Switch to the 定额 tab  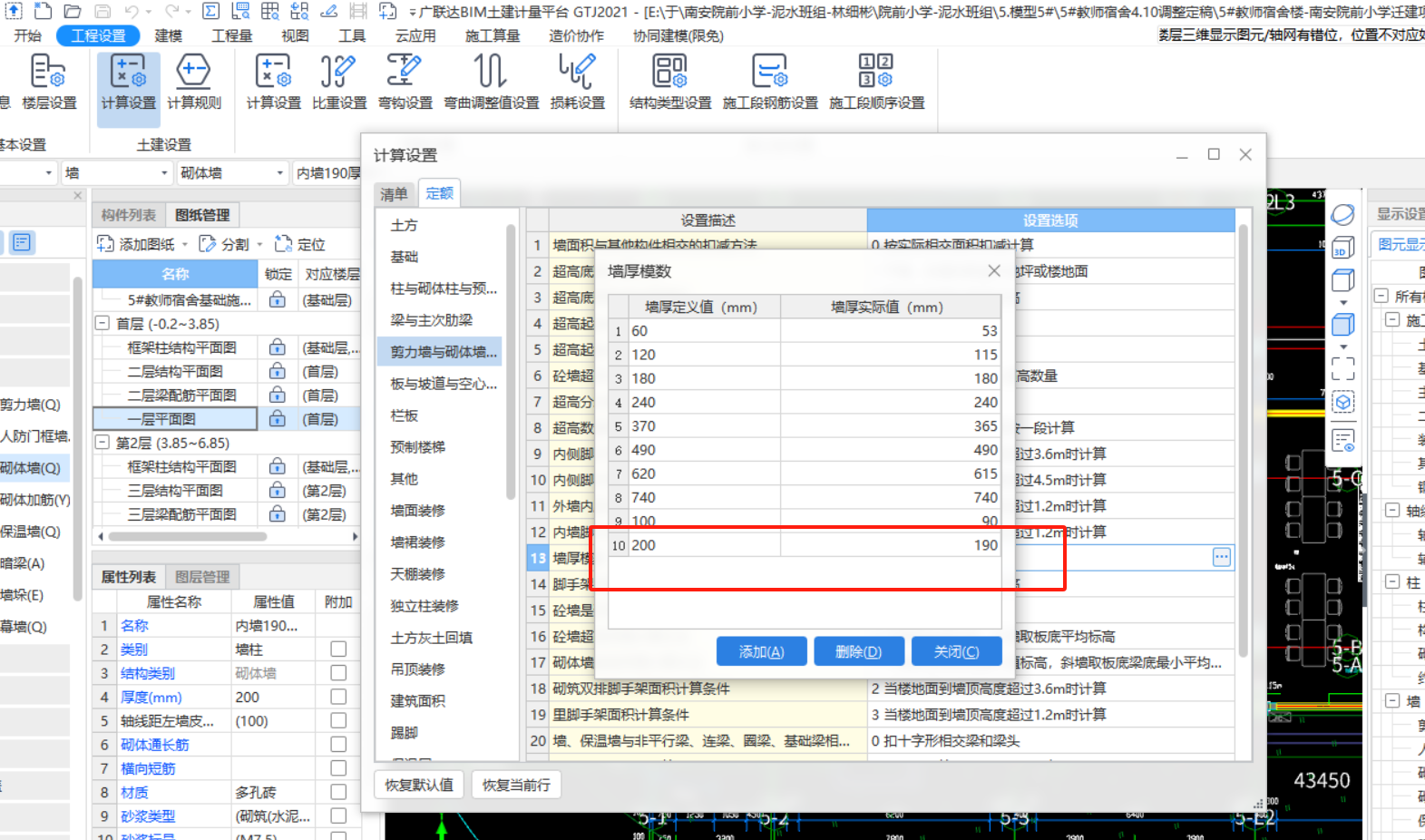click(439, 192)
